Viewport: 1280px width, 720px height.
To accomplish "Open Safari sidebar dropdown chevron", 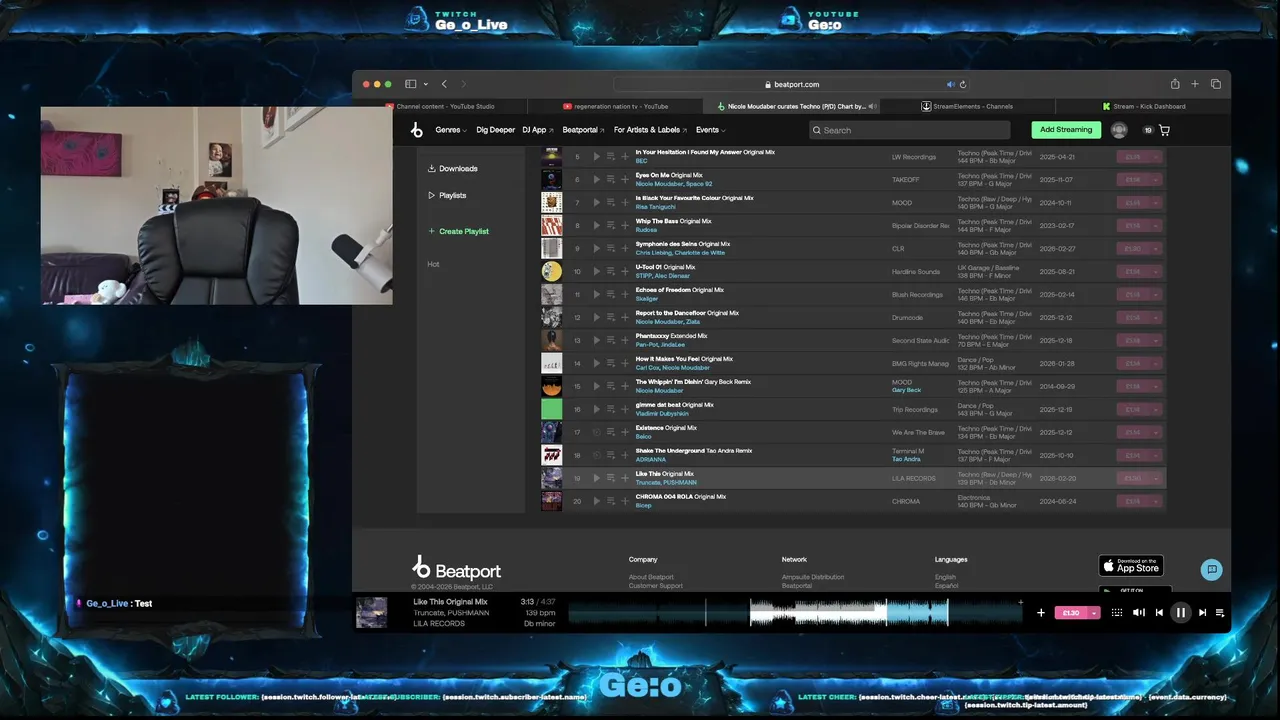I will click(x=426, y=84).
